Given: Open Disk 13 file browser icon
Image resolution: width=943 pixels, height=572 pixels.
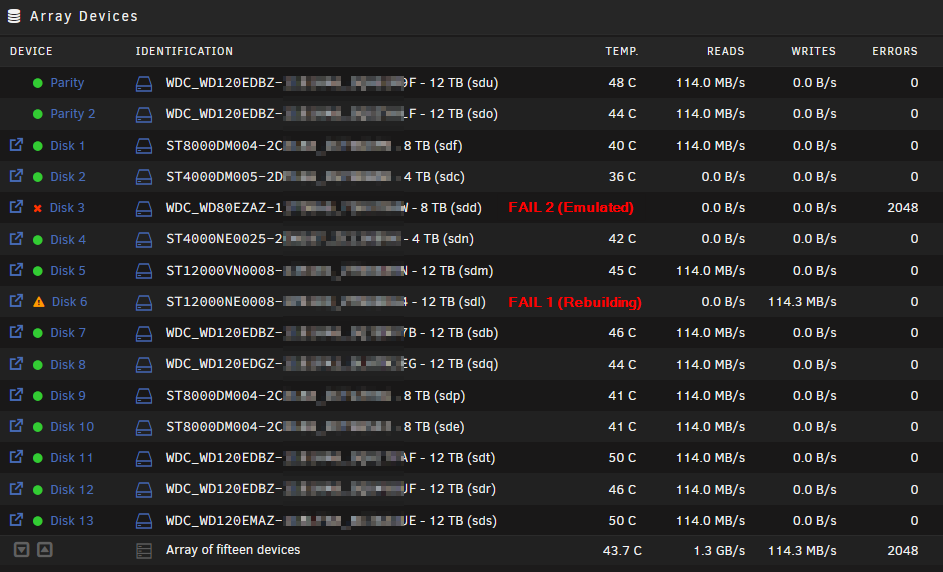Looking at the screenshot, I should click(16, 520).
